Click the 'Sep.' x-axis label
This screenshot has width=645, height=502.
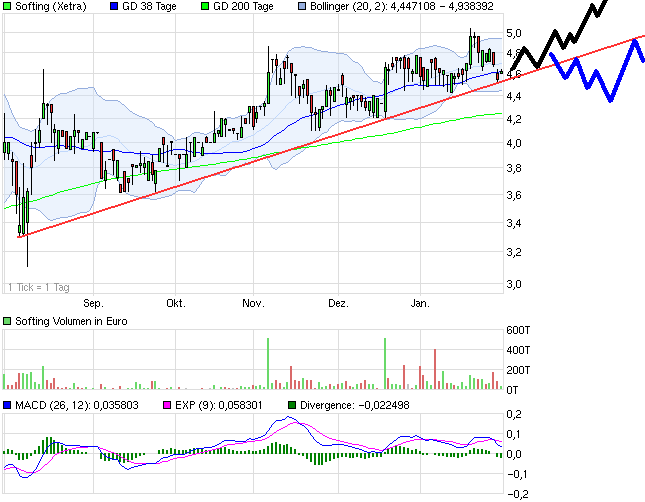(93, 304)
